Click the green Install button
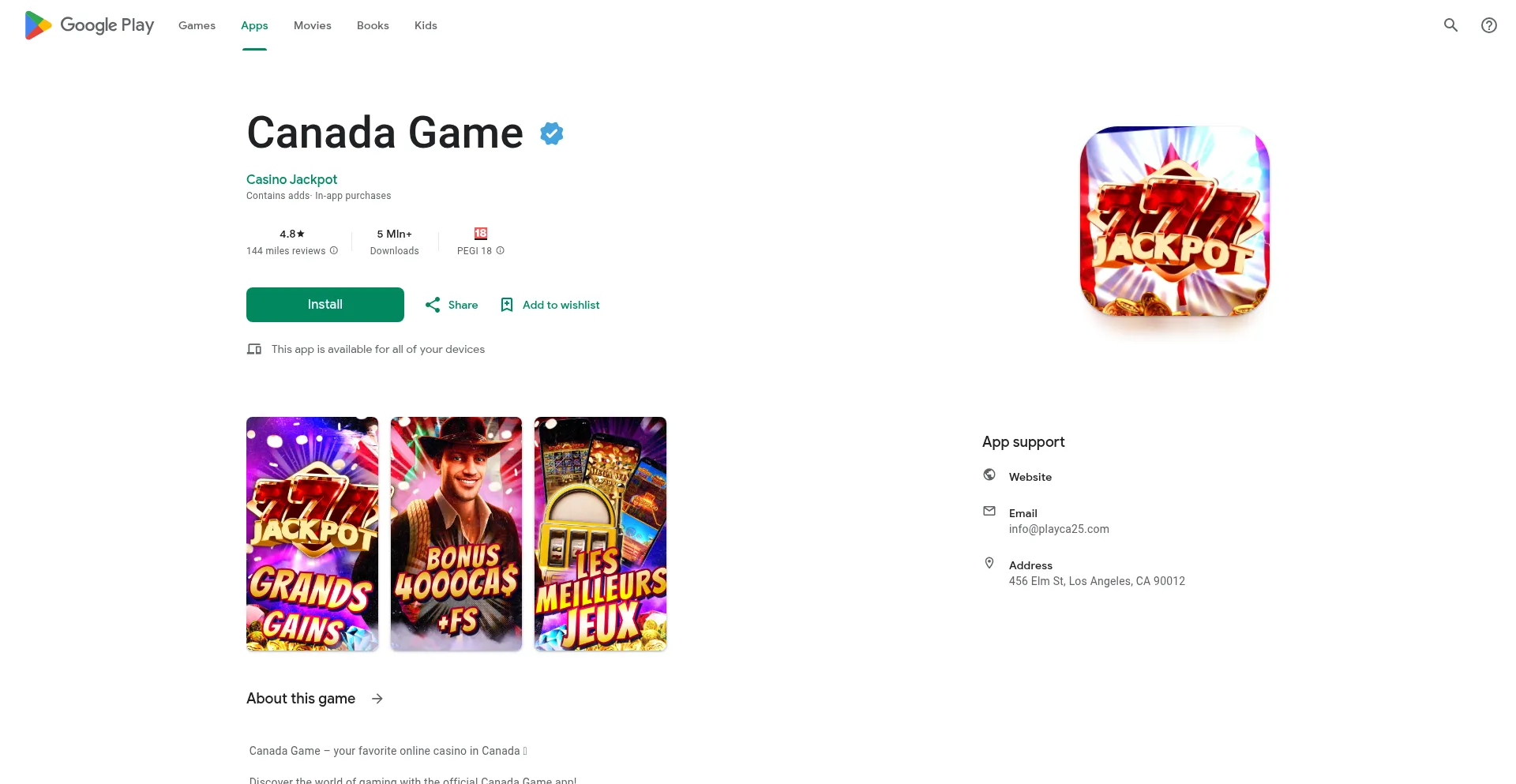This screenshot has width=1516, height=784. [x=325, y=305]
